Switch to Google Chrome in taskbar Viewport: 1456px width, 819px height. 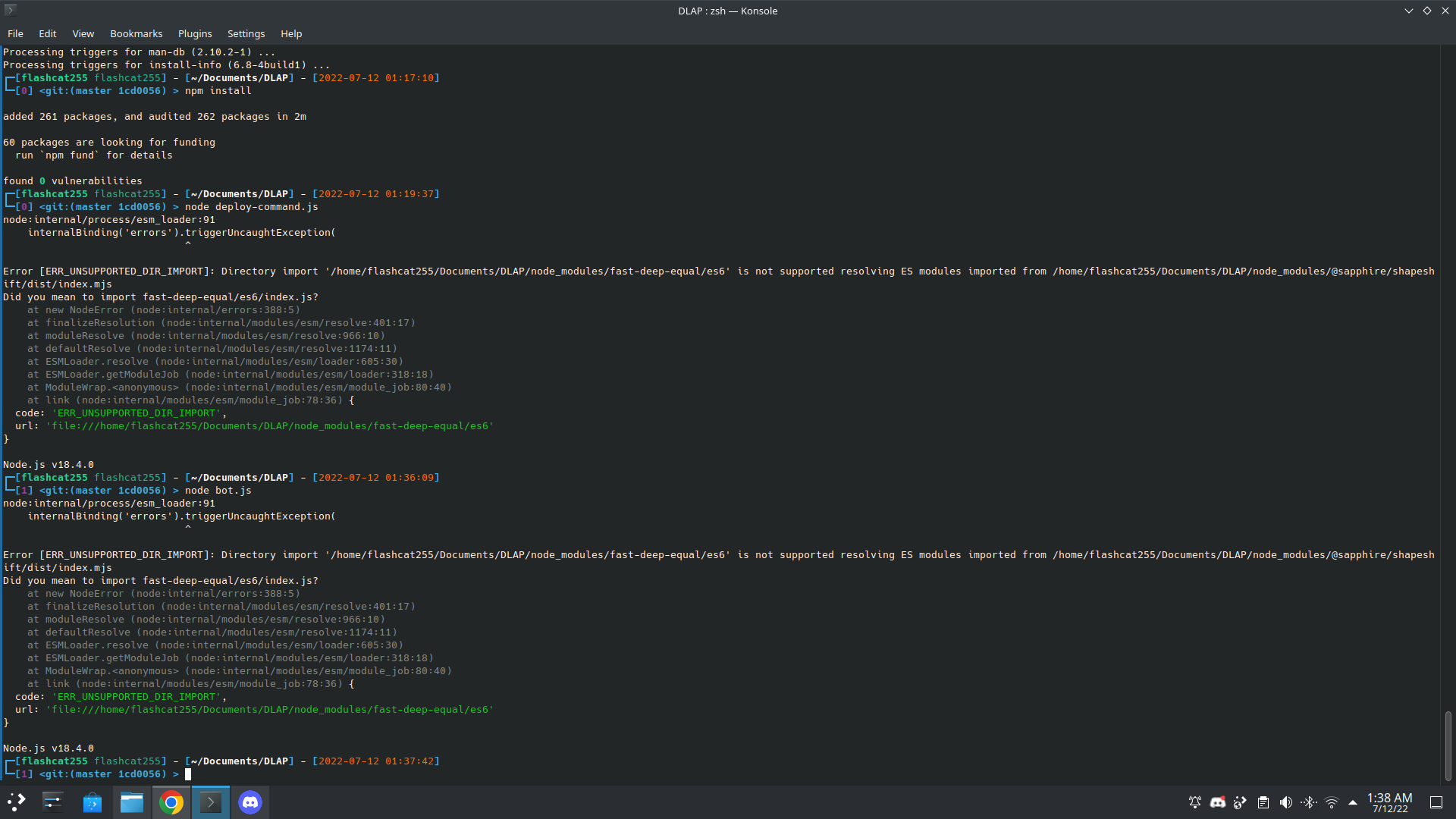[171, 802]
